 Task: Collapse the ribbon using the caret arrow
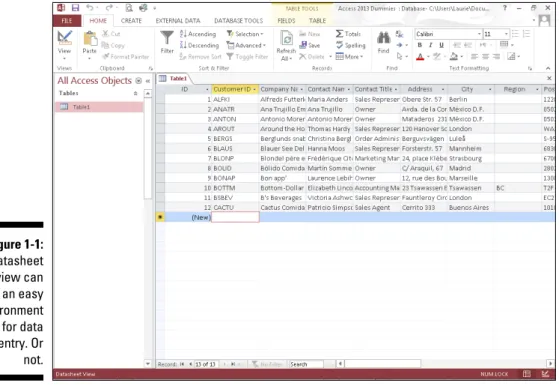click(x=548, y=68)
